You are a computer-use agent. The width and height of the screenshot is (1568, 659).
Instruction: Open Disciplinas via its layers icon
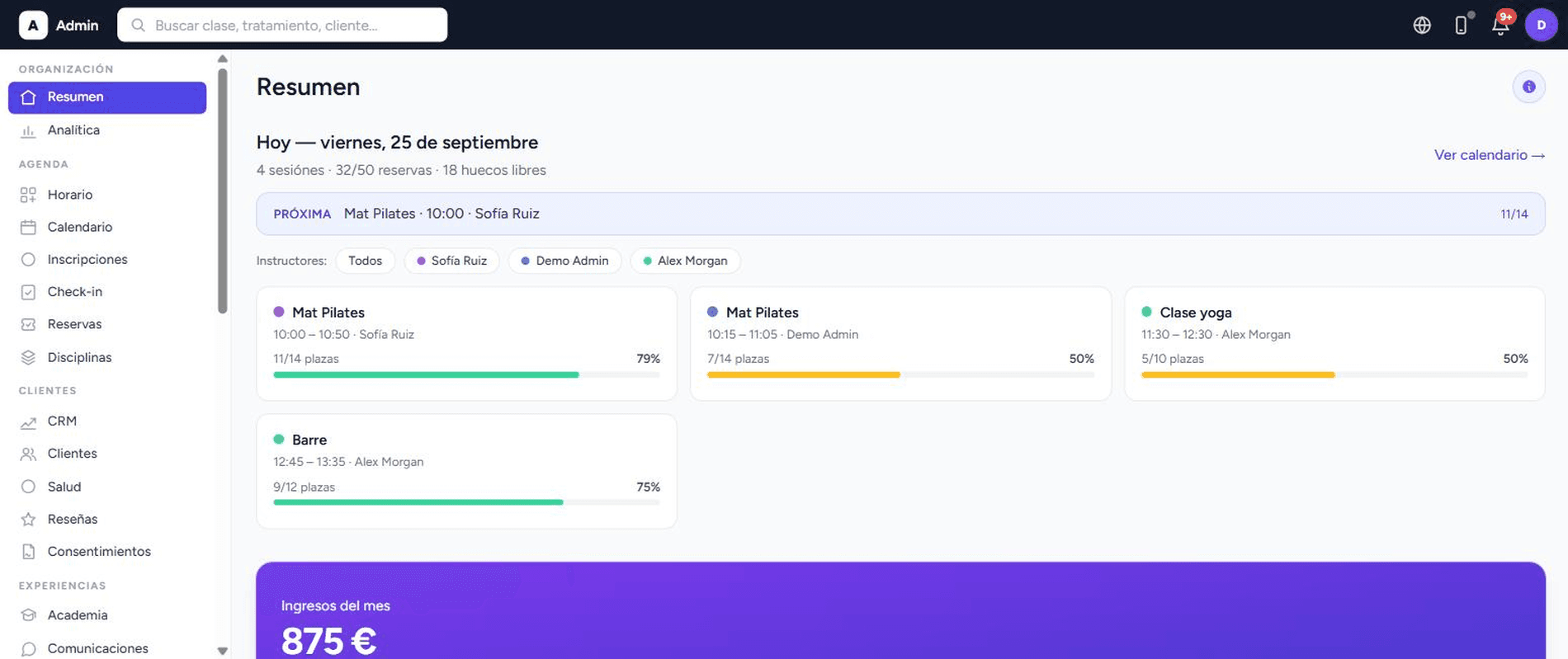pos(28,357)
